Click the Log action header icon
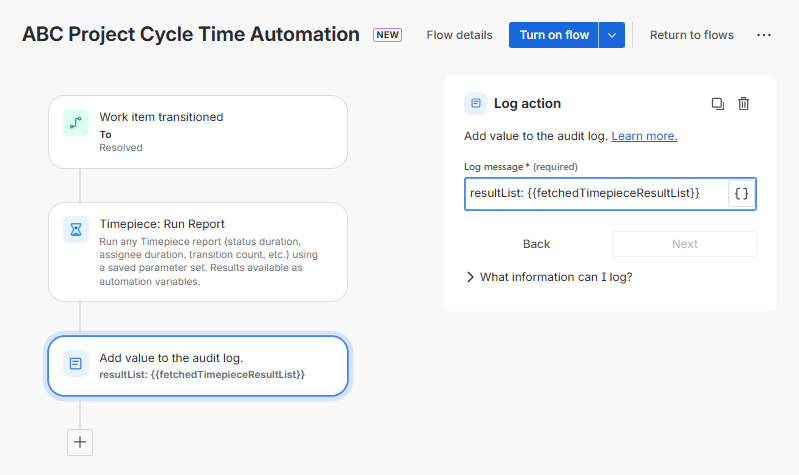The image size is (799, 475). (x=475, y=103)
